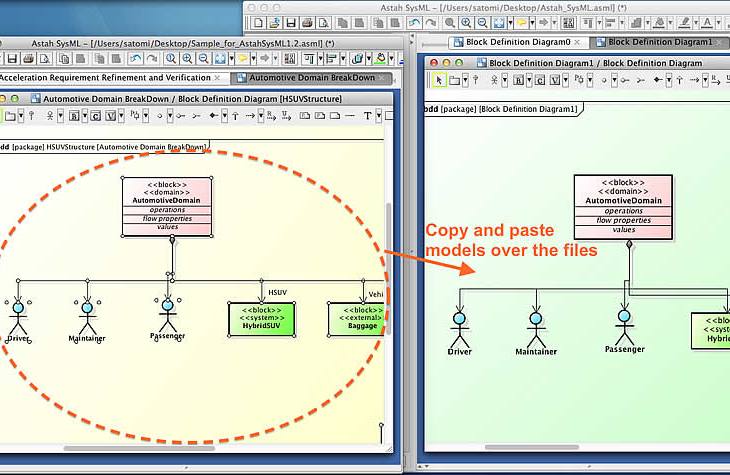
Task: Pick generalization arrow tool in Automotive Domain BreakDown toolbar
Action: [x=235, y=115]
